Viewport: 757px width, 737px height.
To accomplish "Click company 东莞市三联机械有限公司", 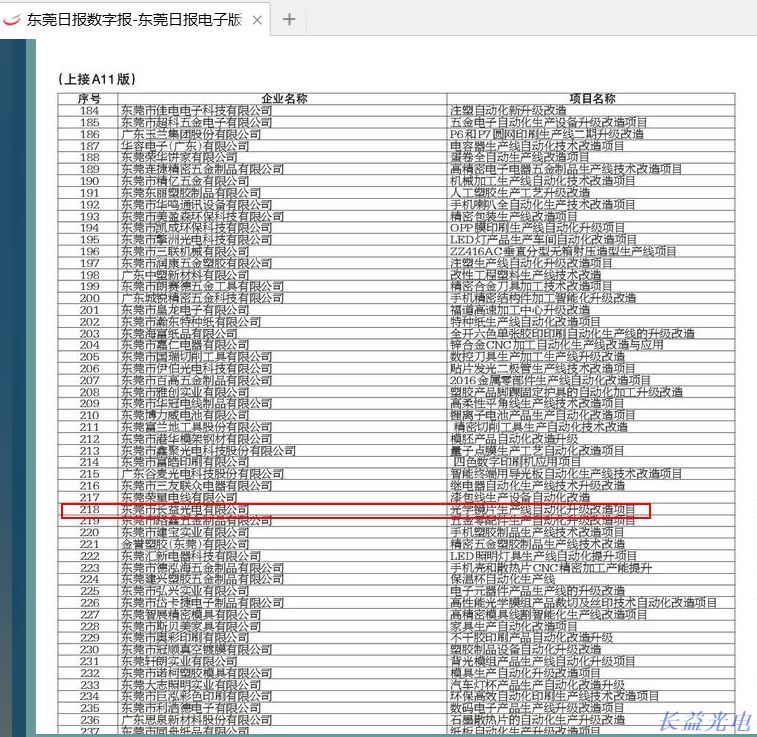I will point(185,251).
